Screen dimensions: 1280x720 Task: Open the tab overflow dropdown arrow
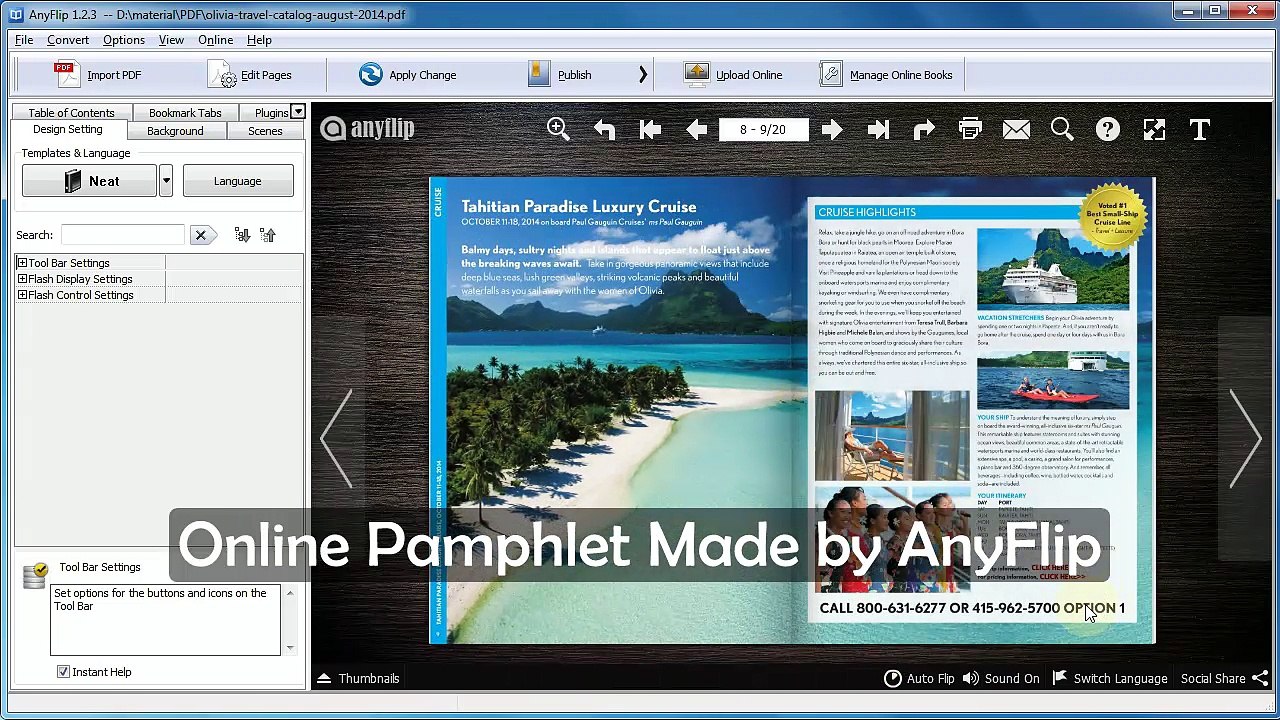click(298, 111)
